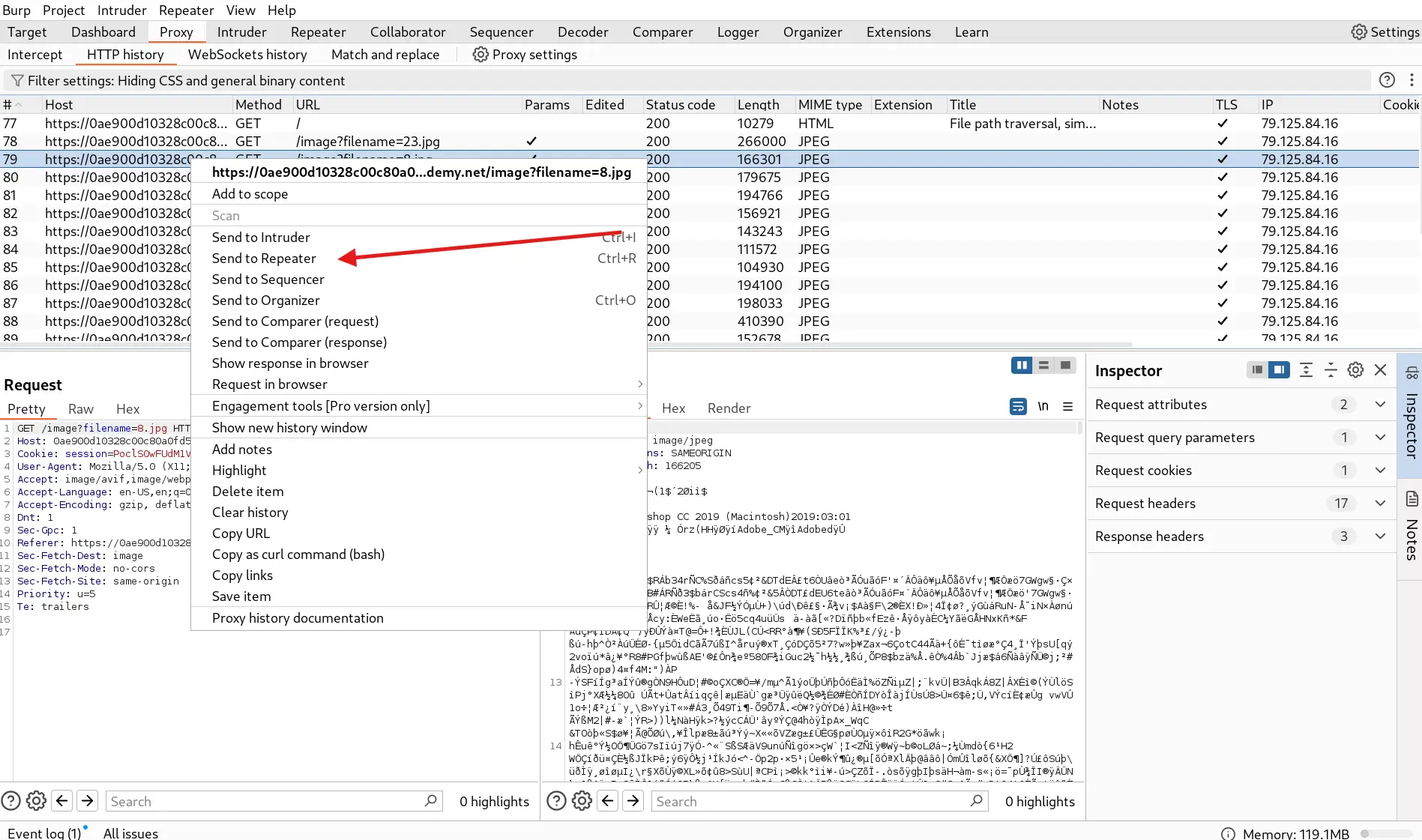
Task: Open Burp Settings gear at top right
Action: click(1358, 32)
